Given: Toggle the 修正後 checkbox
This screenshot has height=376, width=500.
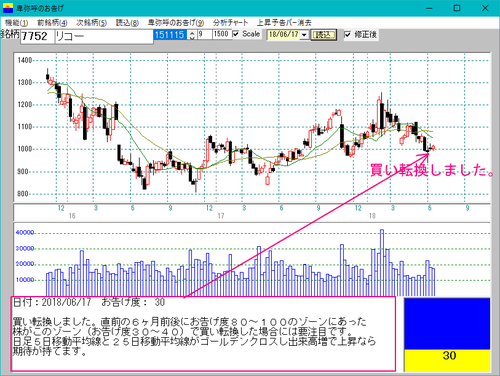Looking at the screenshot, I should 347,34.
